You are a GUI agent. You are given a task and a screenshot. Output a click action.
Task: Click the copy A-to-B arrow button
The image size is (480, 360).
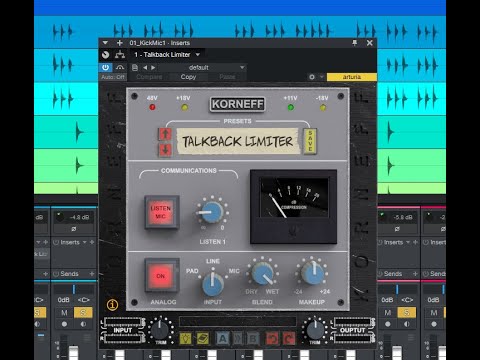click(238, 339)
